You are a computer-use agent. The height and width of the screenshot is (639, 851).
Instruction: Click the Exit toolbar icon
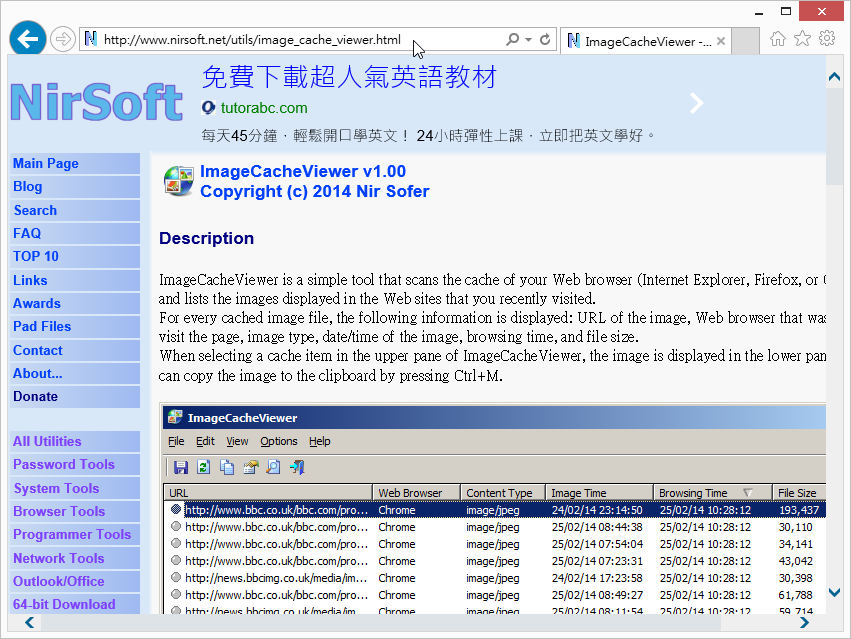click(297, 467)
